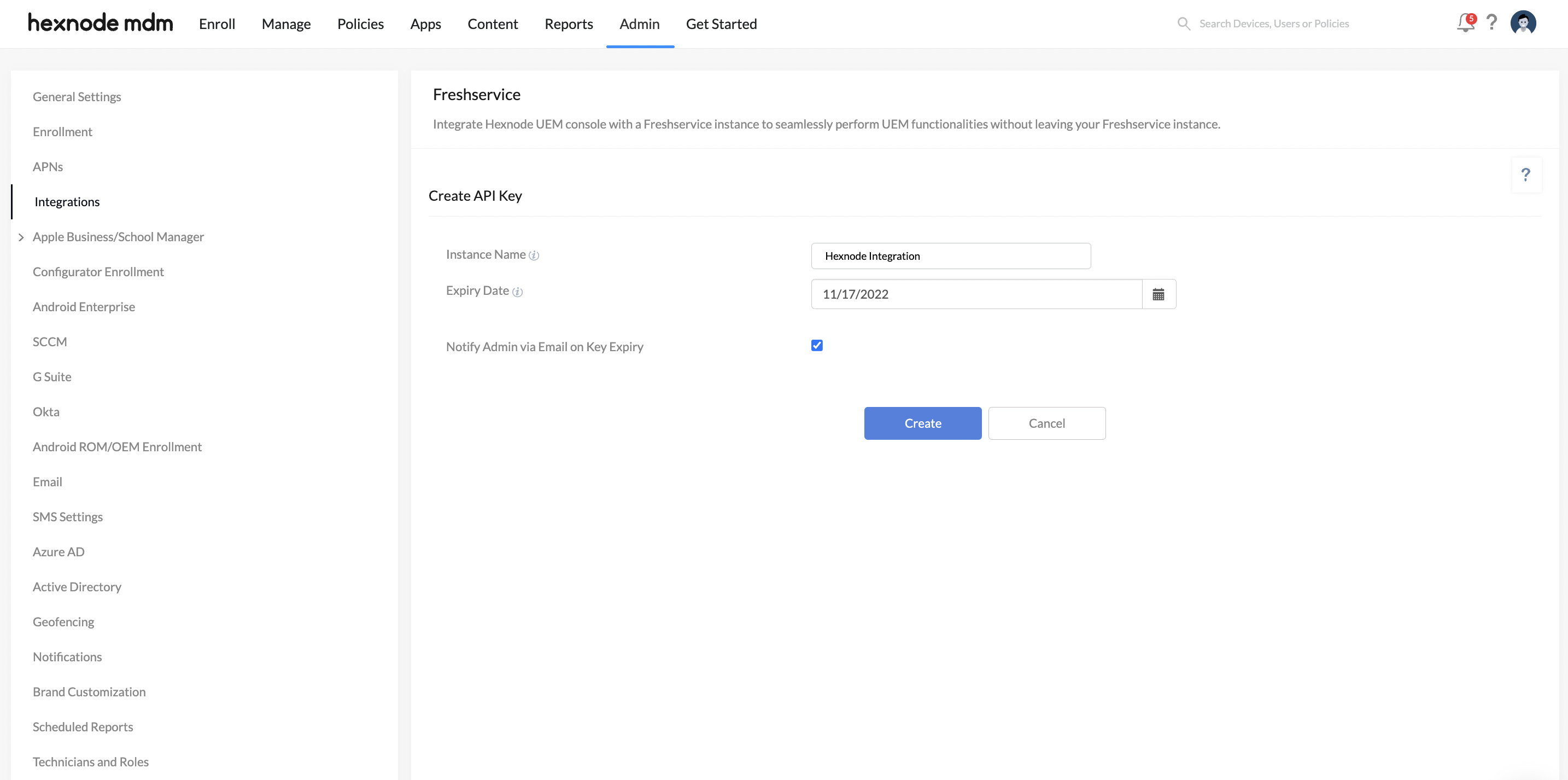Open Technicians and Roles in sidebar
The width and height of the screenshot is (1568, 780).
(x=91, y=762)
